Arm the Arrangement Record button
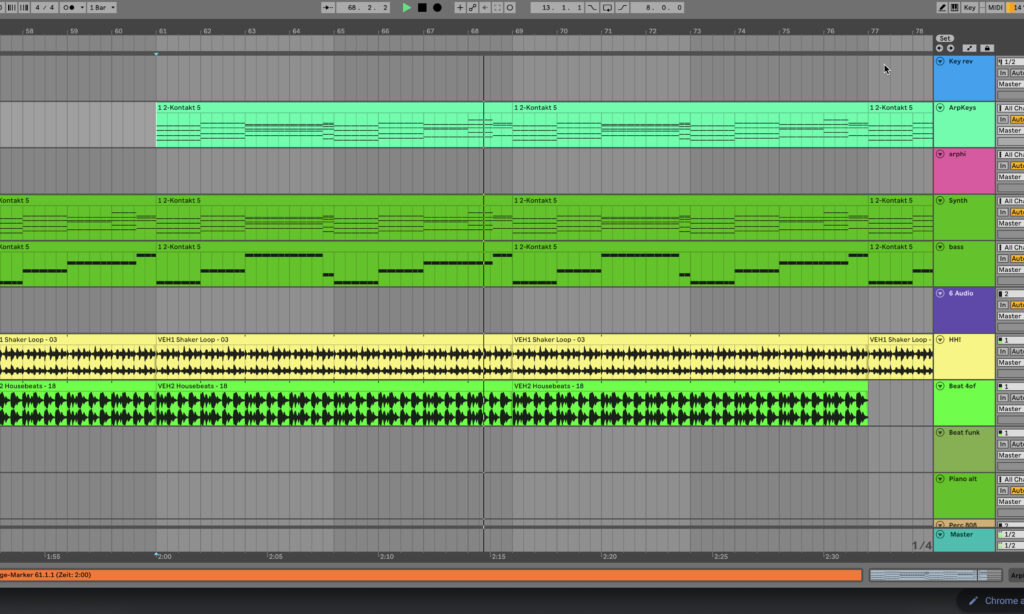 [x=437, y=8]
